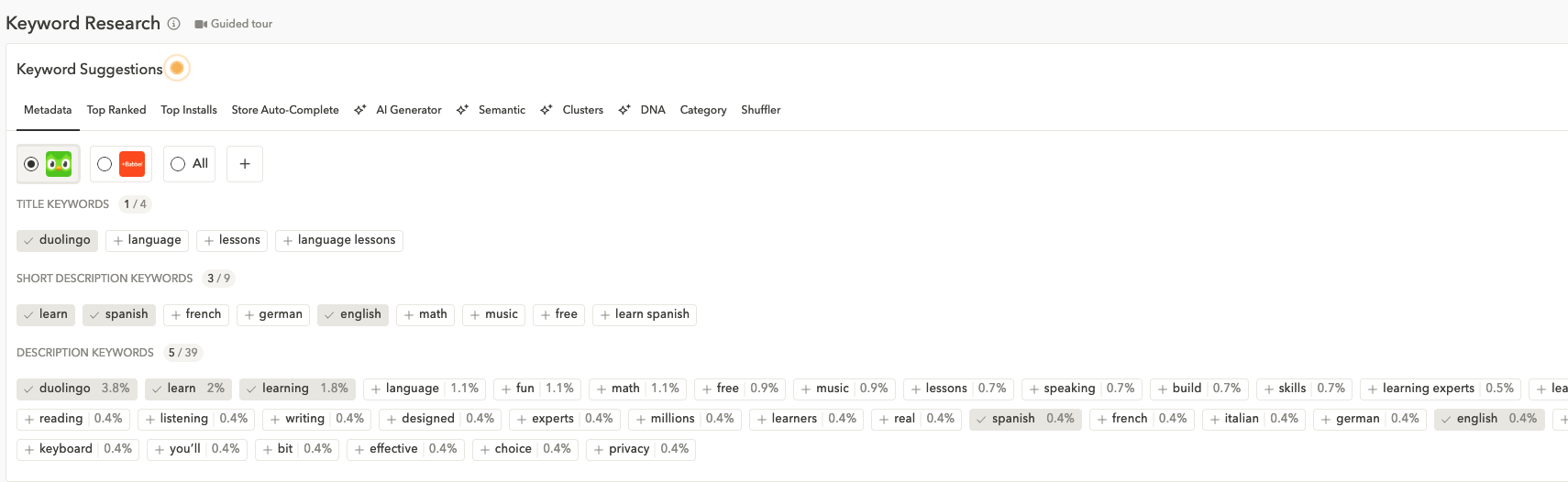The width and height of the screenshot is (1568, 482).
Task: Add keyword learn spanish
Action: tap(645, 314)
